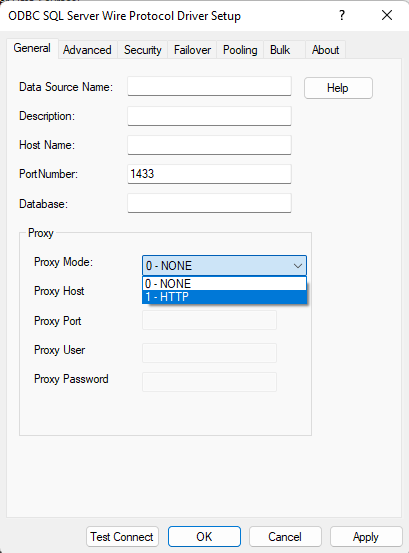
Task: Focus the Description input field
Action: (x=209, y=116)
